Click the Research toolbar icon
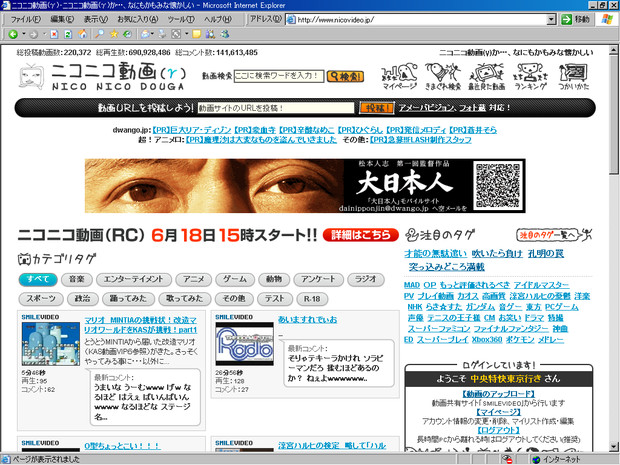620x465 pixels. (x=210, y=34)
